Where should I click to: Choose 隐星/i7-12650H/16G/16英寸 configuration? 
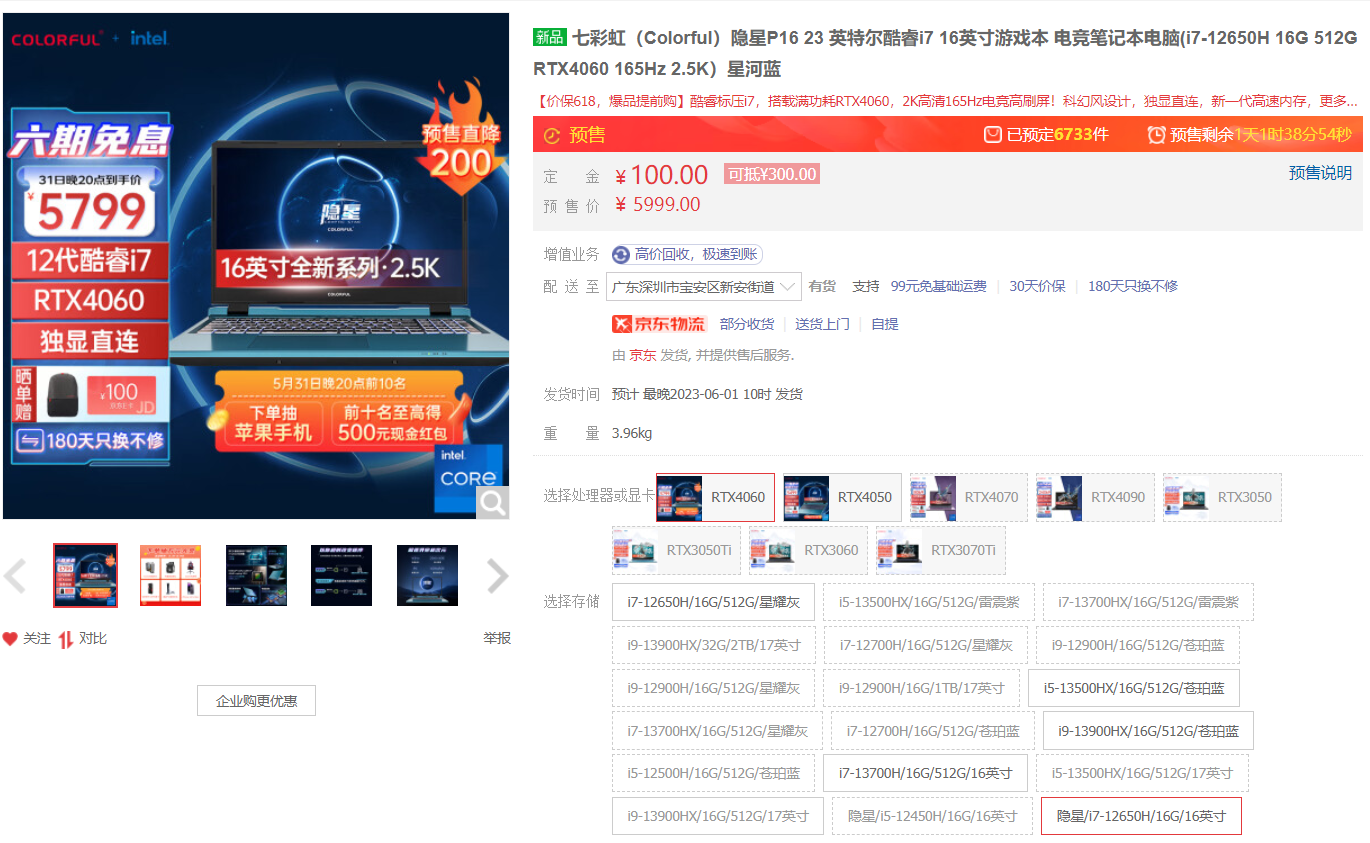[x=1141, y=816]
